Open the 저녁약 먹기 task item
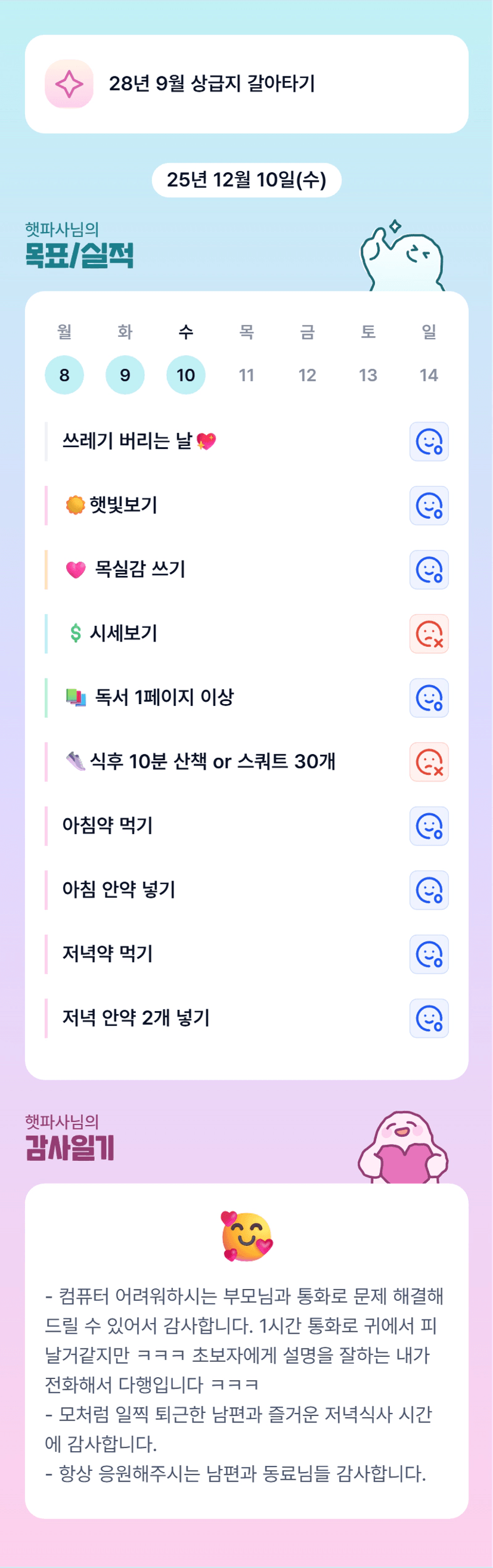The image size is (493, 1568). click(108, 954)
